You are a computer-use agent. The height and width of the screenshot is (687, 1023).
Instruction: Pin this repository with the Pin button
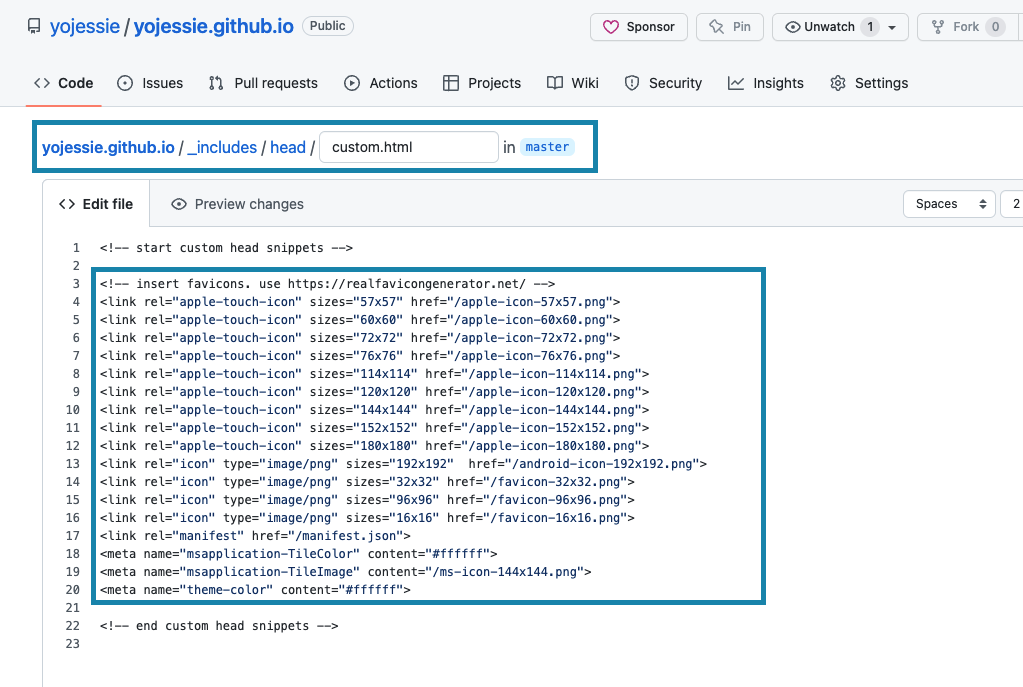pyautogui.click(x=729, y=27)
